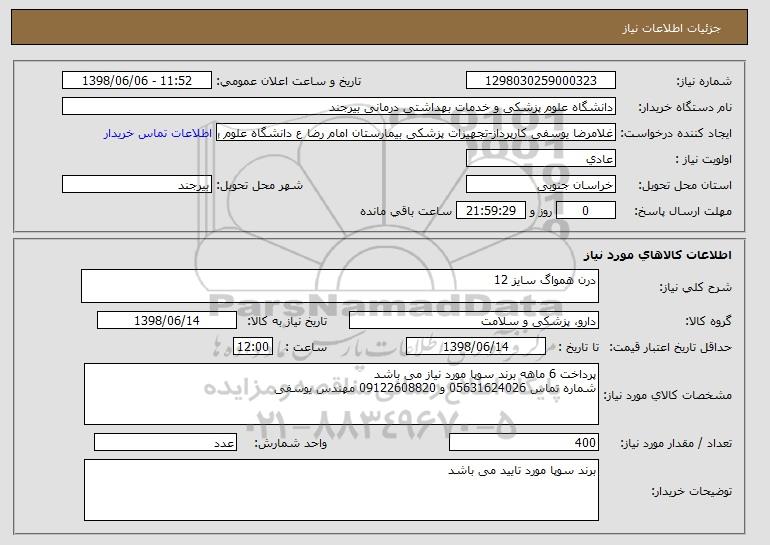This screenshot has height=545, width=770.
Task: Click the label مهلت ارسال پاسخ
Action: 683,212
